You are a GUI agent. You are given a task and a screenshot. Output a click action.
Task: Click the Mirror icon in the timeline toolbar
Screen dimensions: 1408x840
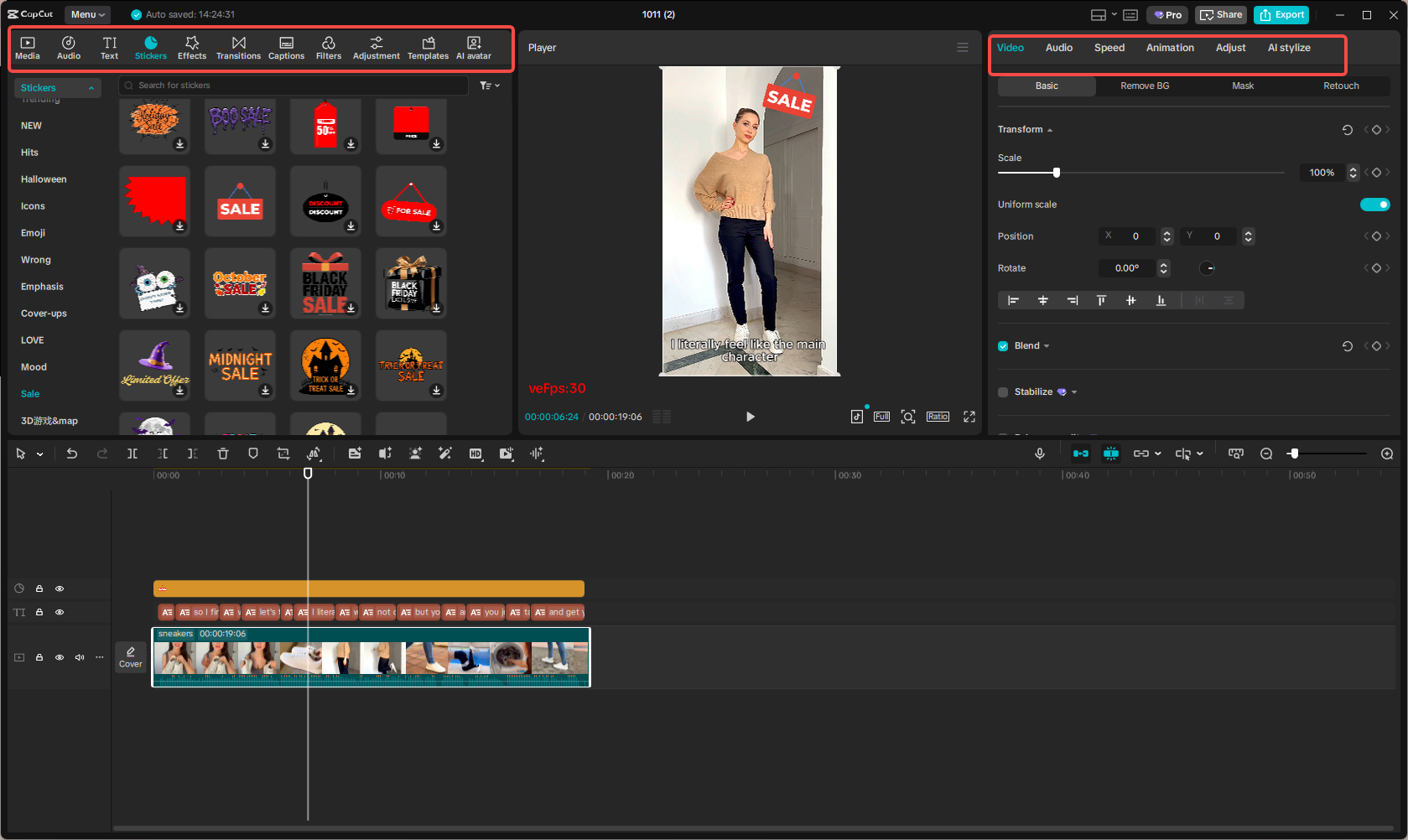314,454
